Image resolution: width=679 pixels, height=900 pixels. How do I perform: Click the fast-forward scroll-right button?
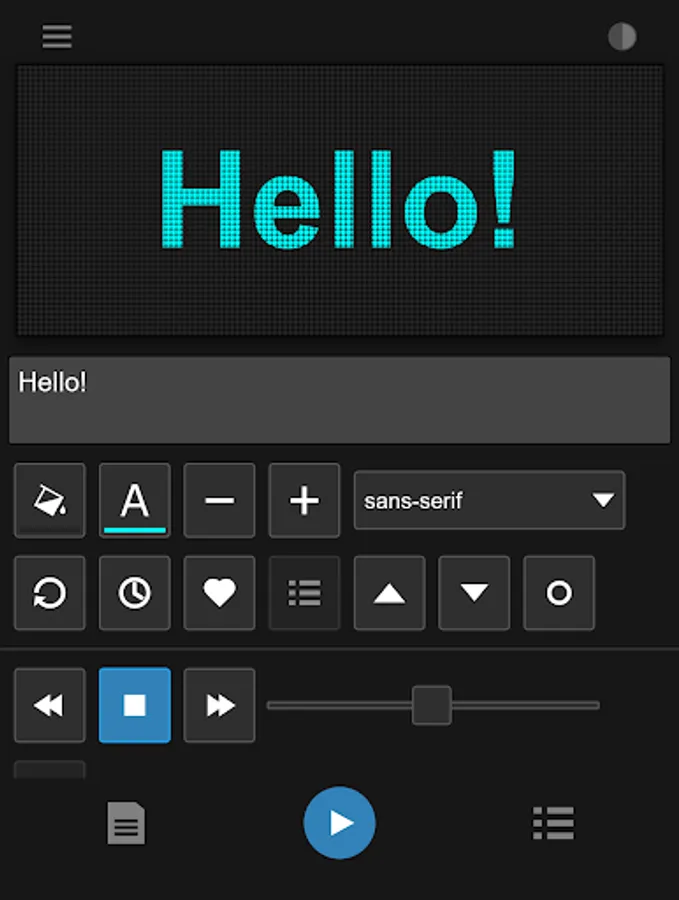pos(219,705)
